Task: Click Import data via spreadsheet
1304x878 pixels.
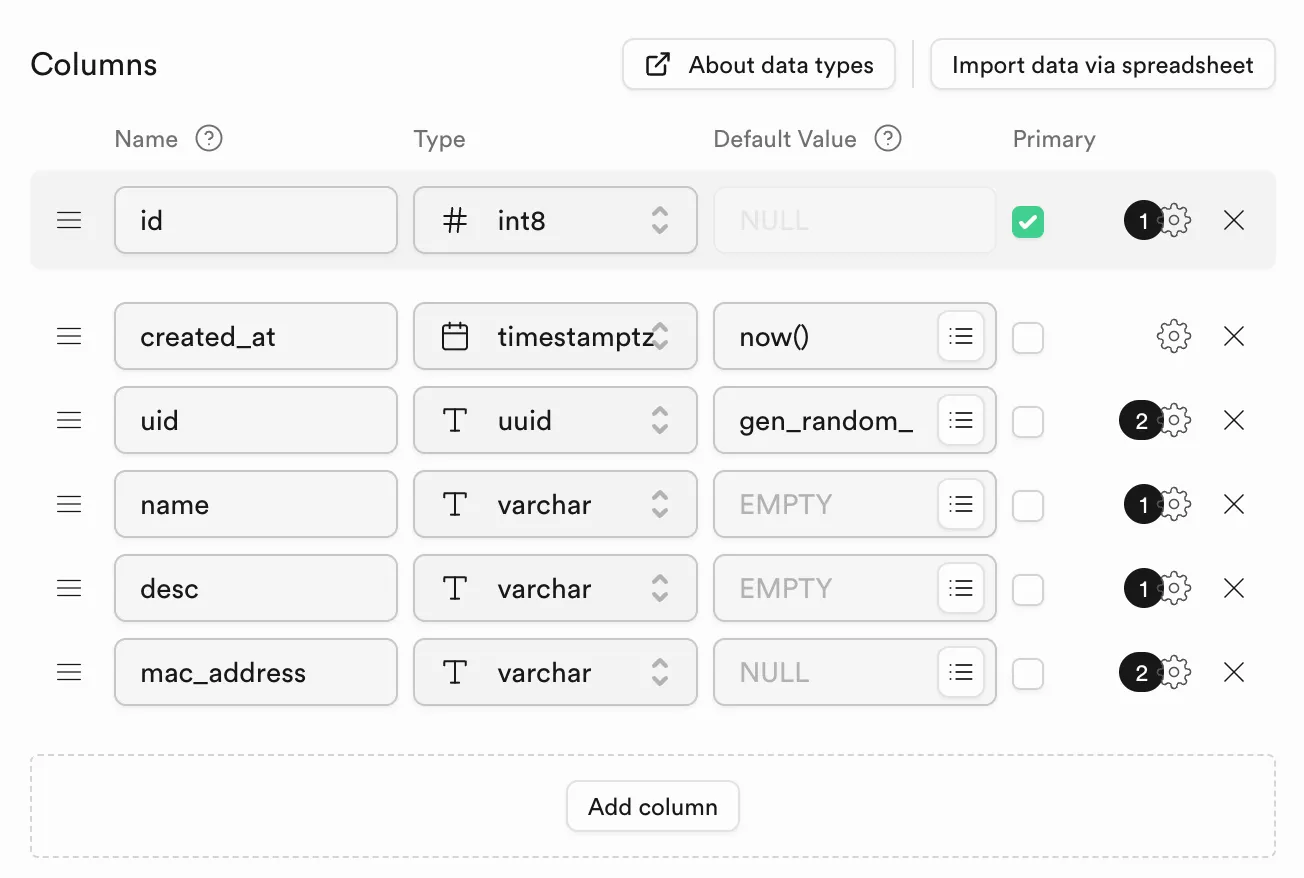Action: pos(1102,66)
